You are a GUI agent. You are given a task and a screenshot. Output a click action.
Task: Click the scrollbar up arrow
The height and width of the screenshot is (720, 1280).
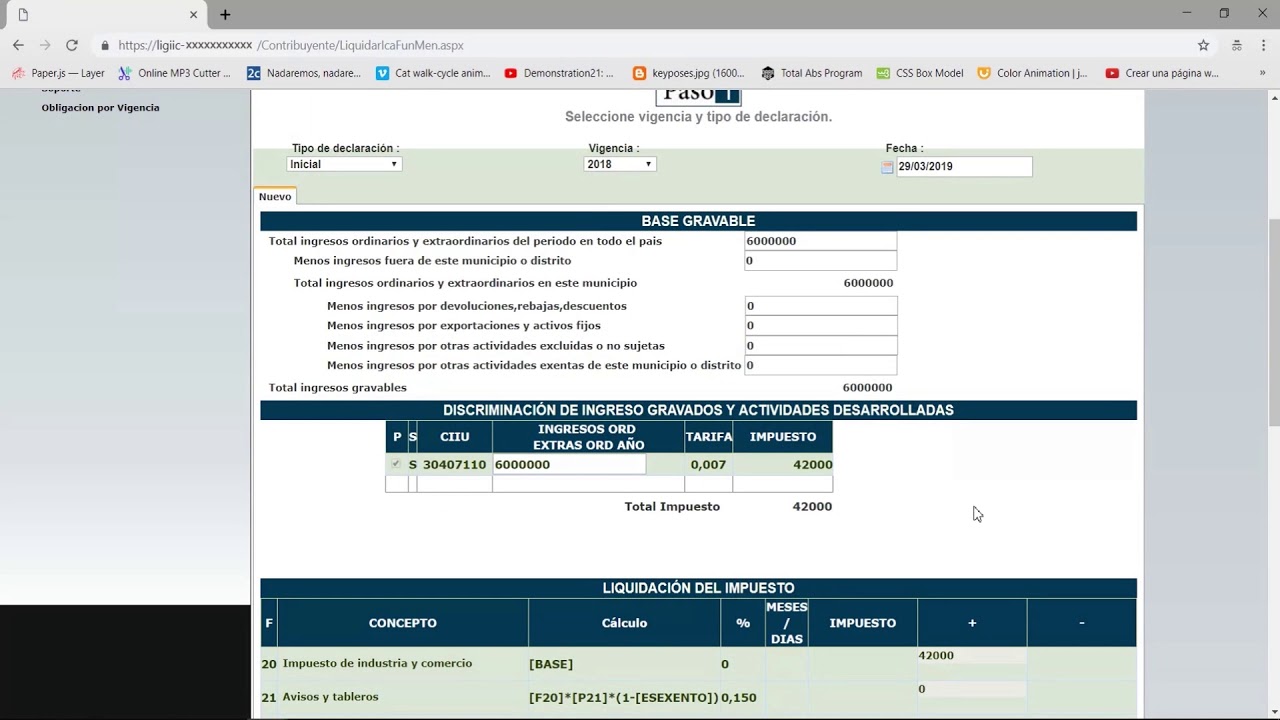[x=1274, y=97]
